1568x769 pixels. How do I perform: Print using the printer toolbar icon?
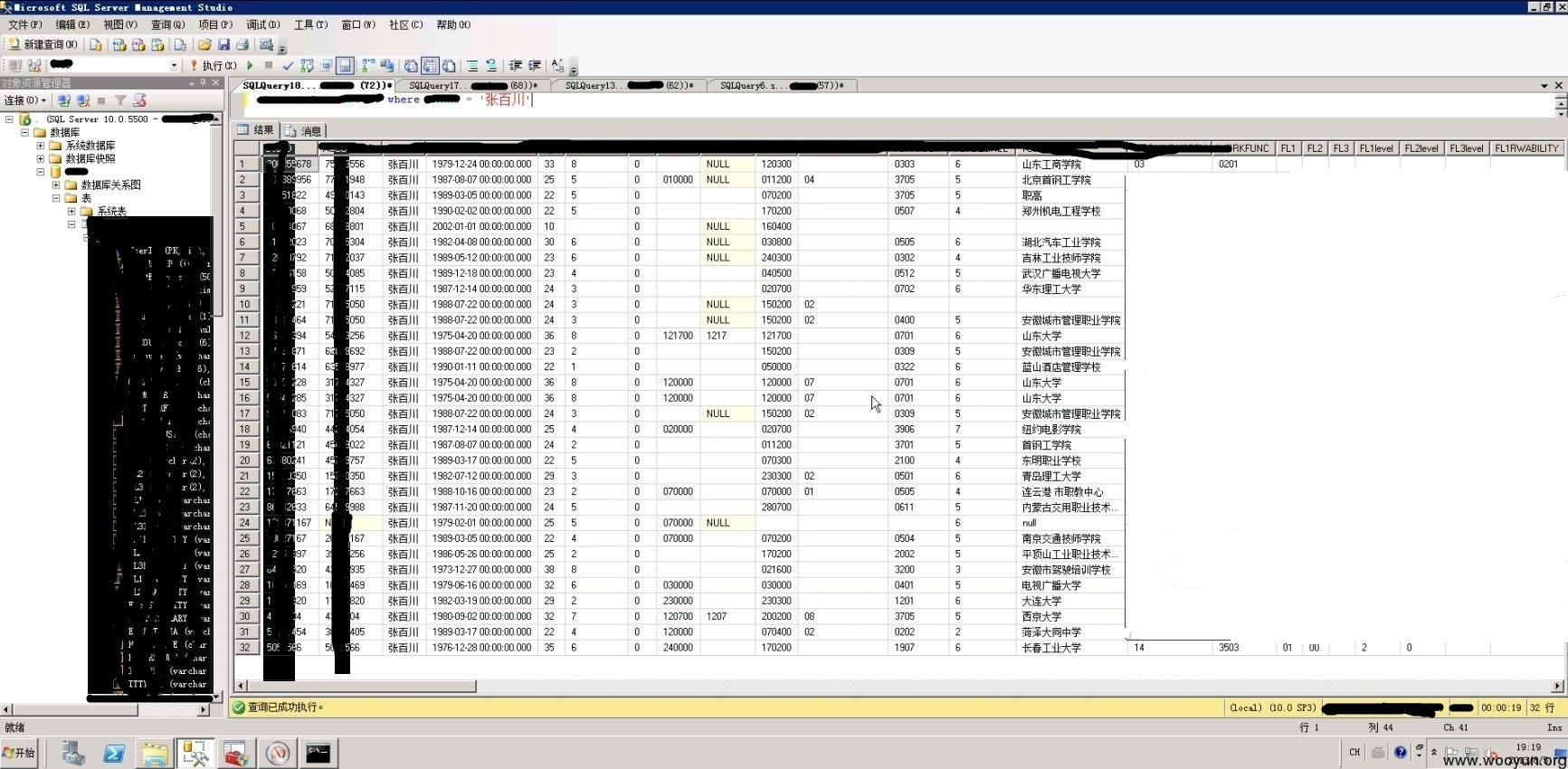tap(242, 43)
